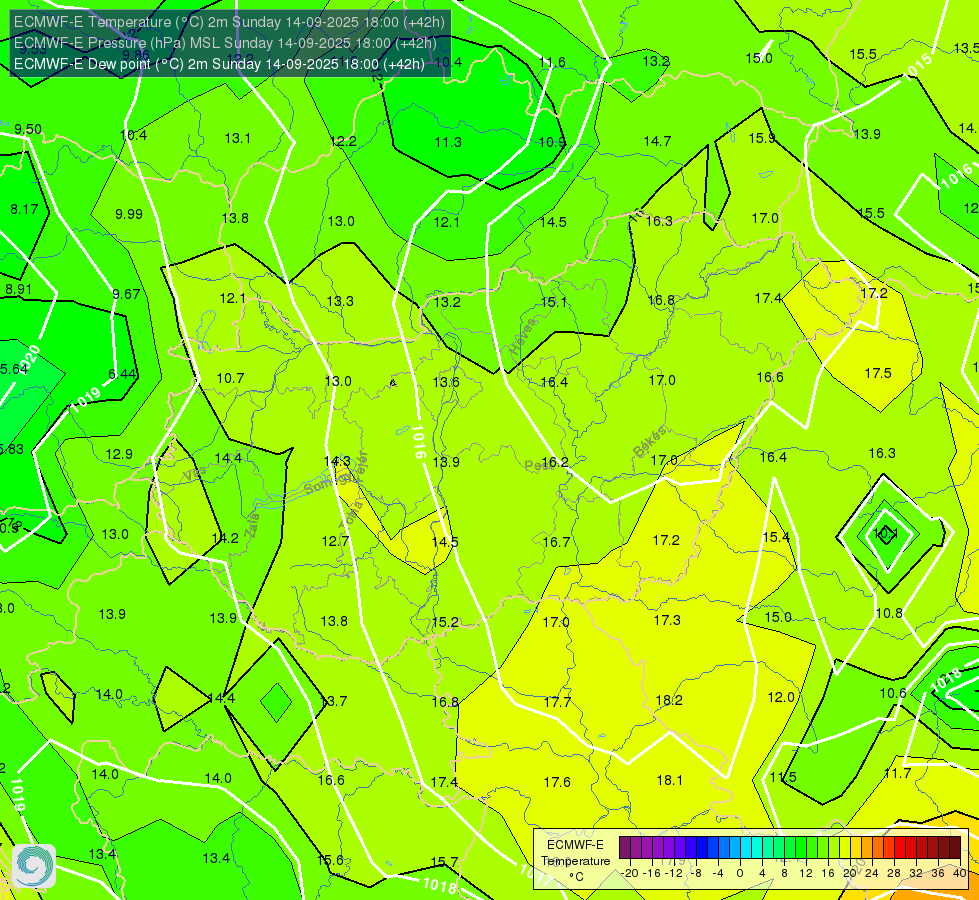Click the 14.2 temperature value

tap(225, 538)
